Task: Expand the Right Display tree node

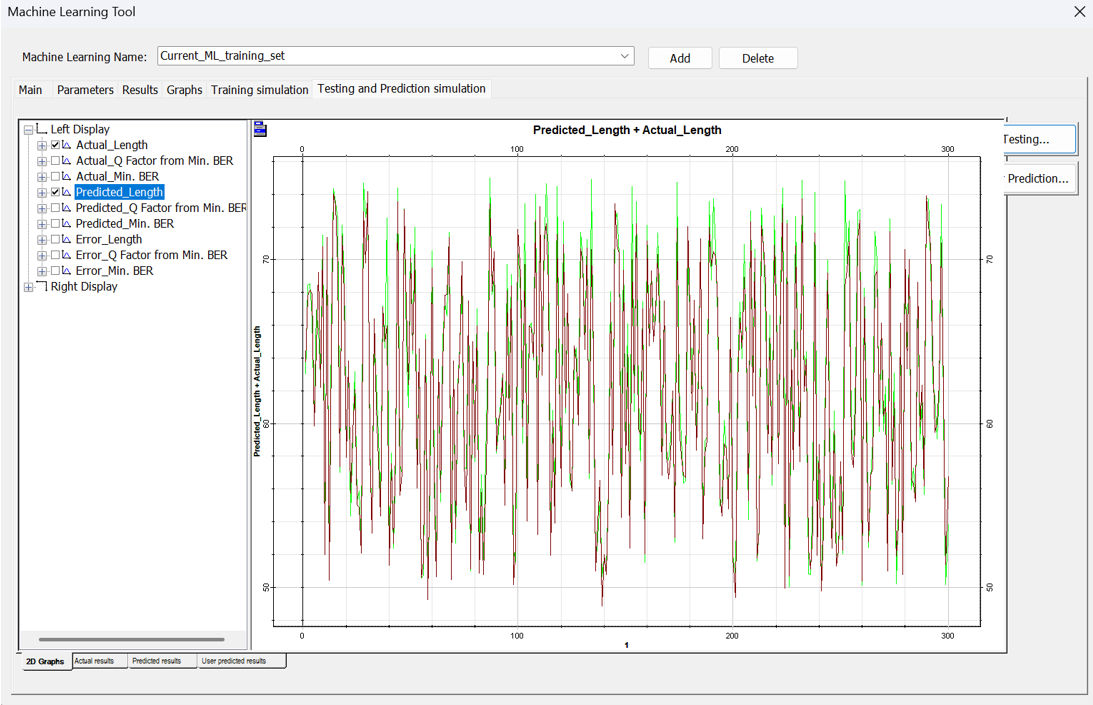Action: click(x=28, y=287)
